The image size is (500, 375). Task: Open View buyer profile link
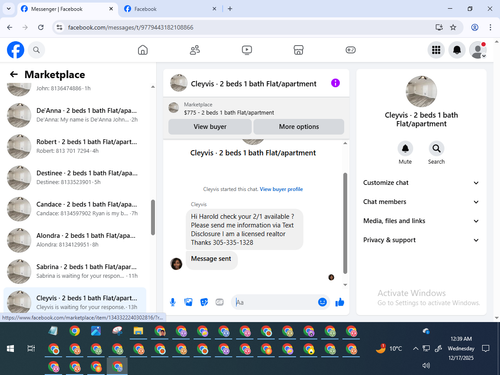click(x=281, y=189)
